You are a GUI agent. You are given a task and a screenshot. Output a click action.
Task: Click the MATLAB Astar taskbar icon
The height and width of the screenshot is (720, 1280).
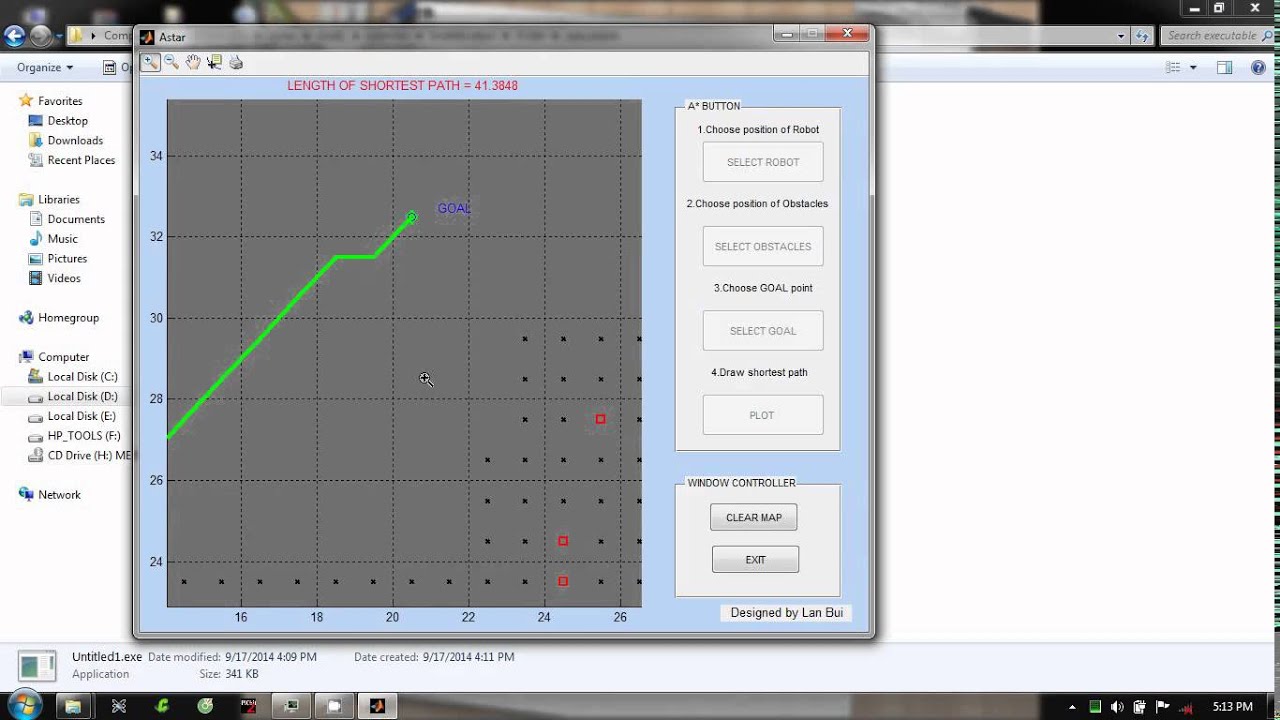pyautogui.click(x=377, y=706)
